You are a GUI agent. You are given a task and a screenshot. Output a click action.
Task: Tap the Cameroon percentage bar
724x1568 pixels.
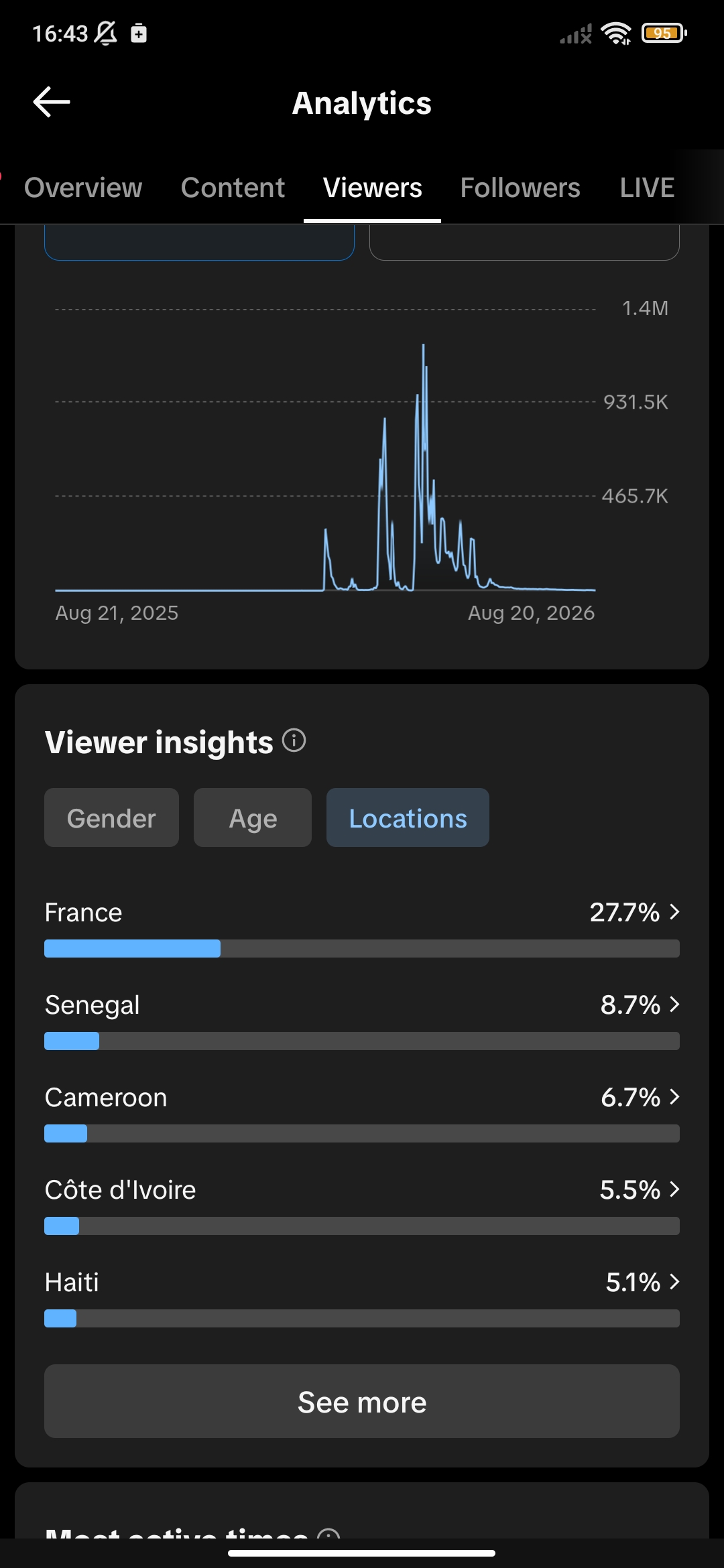click(x=362, y=1133)
